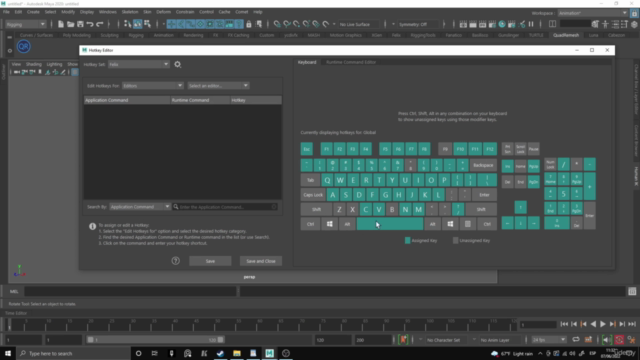Screen dimensions: 640x360
Task: Click the Task View icon in the taskbar
Action: (x=155, y=353)
